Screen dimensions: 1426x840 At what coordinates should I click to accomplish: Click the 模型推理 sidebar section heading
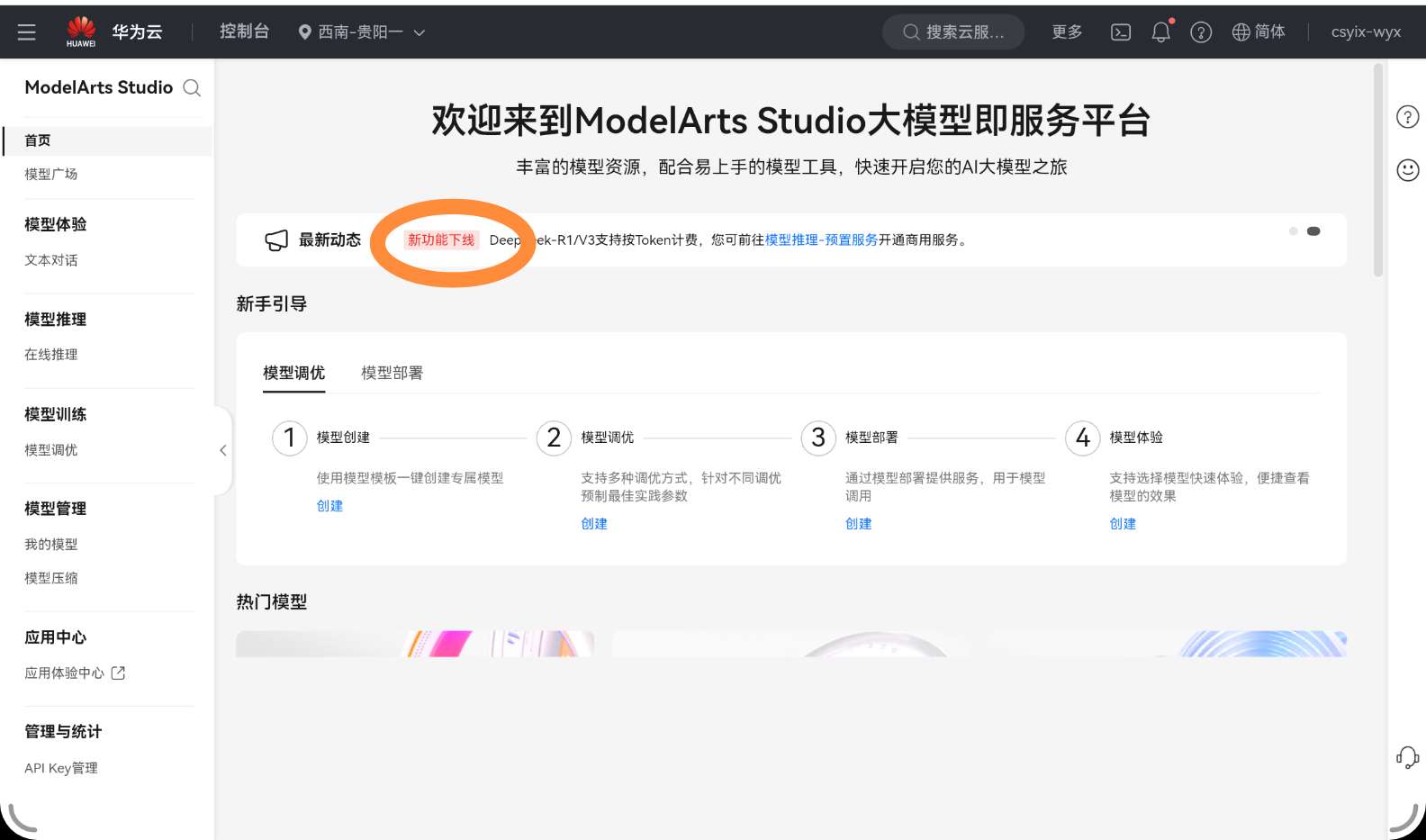click(56, 320)
